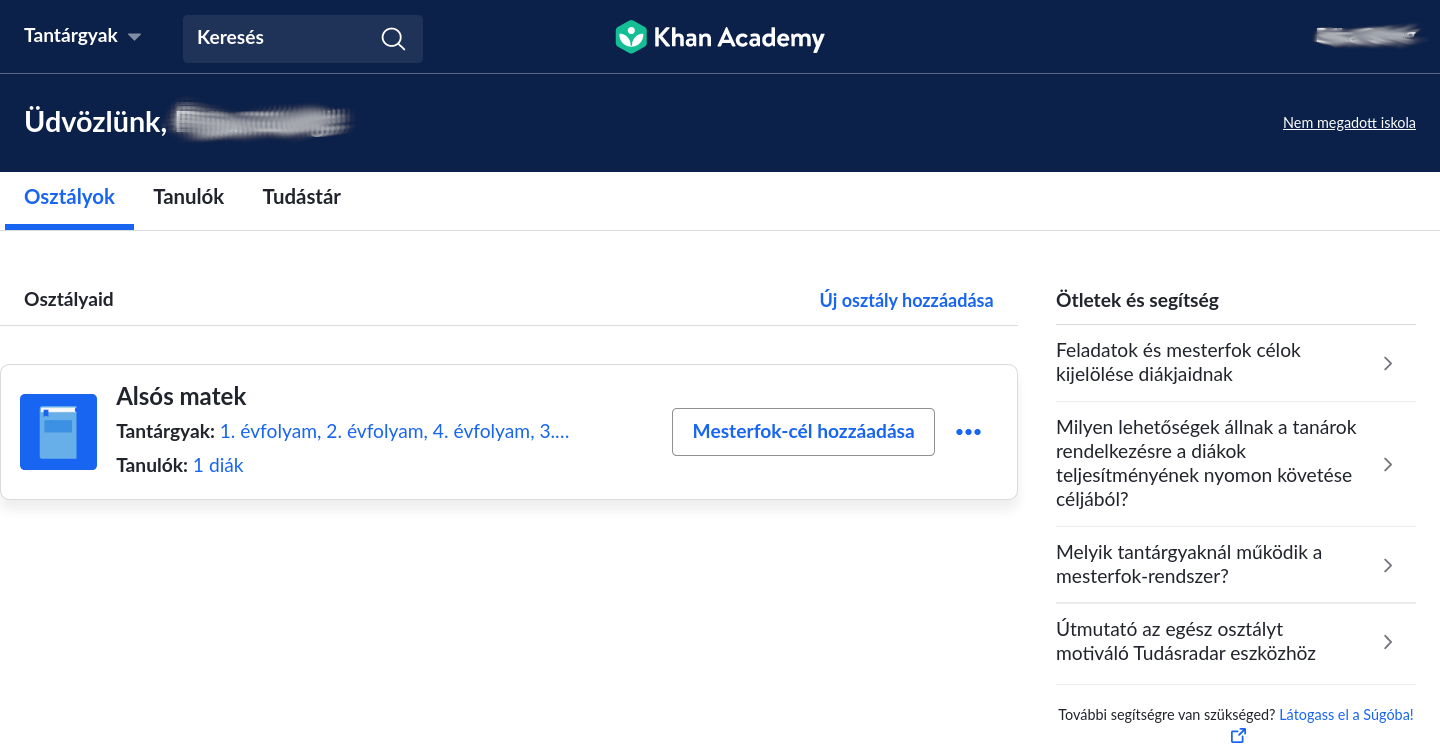Click Új osztály hozzáadása link
The width and height of the screenshot is (1440, 751).
coord(906,300)
